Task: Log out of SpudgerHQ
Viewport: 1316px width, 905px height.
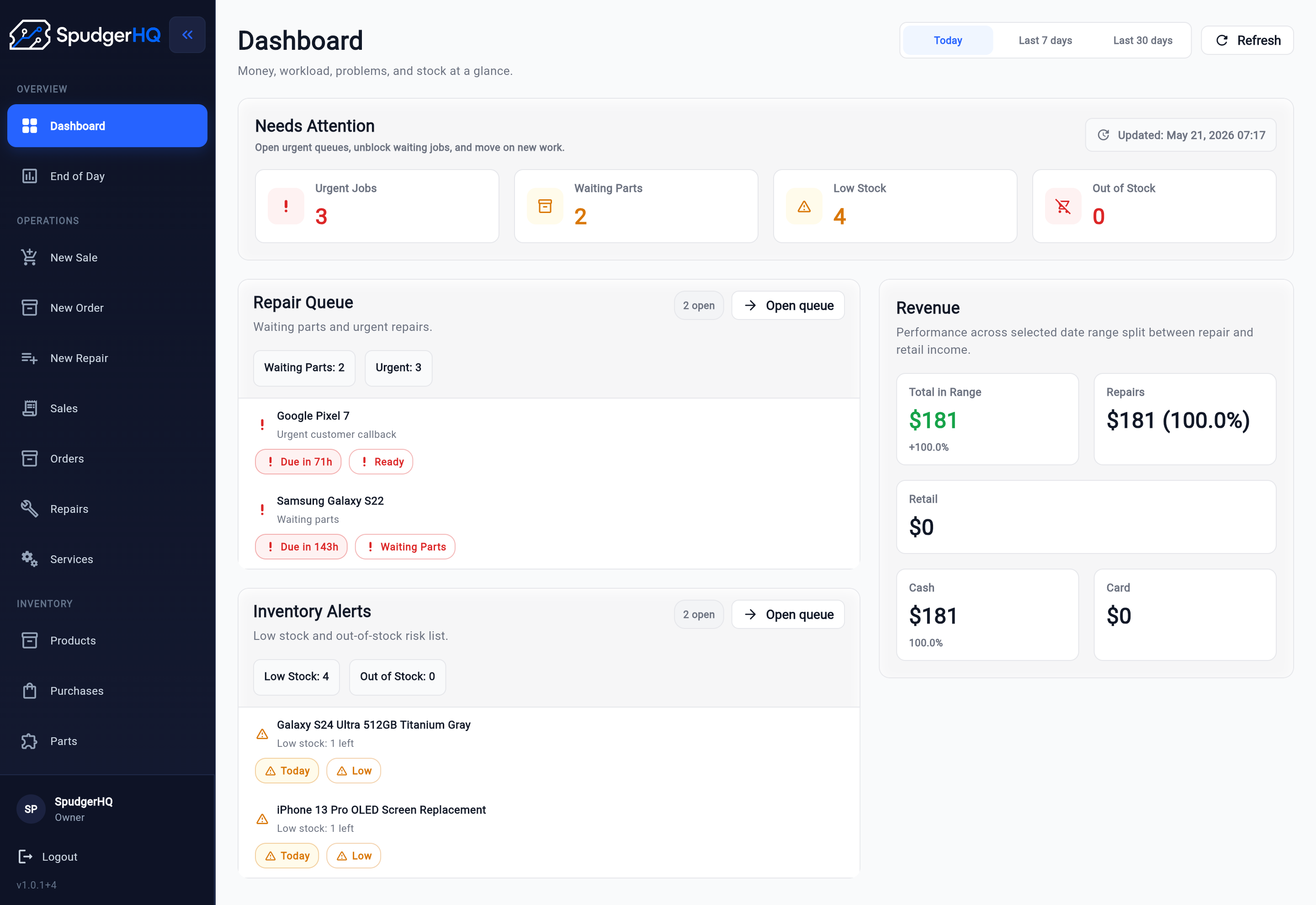Action: point(48,856)
